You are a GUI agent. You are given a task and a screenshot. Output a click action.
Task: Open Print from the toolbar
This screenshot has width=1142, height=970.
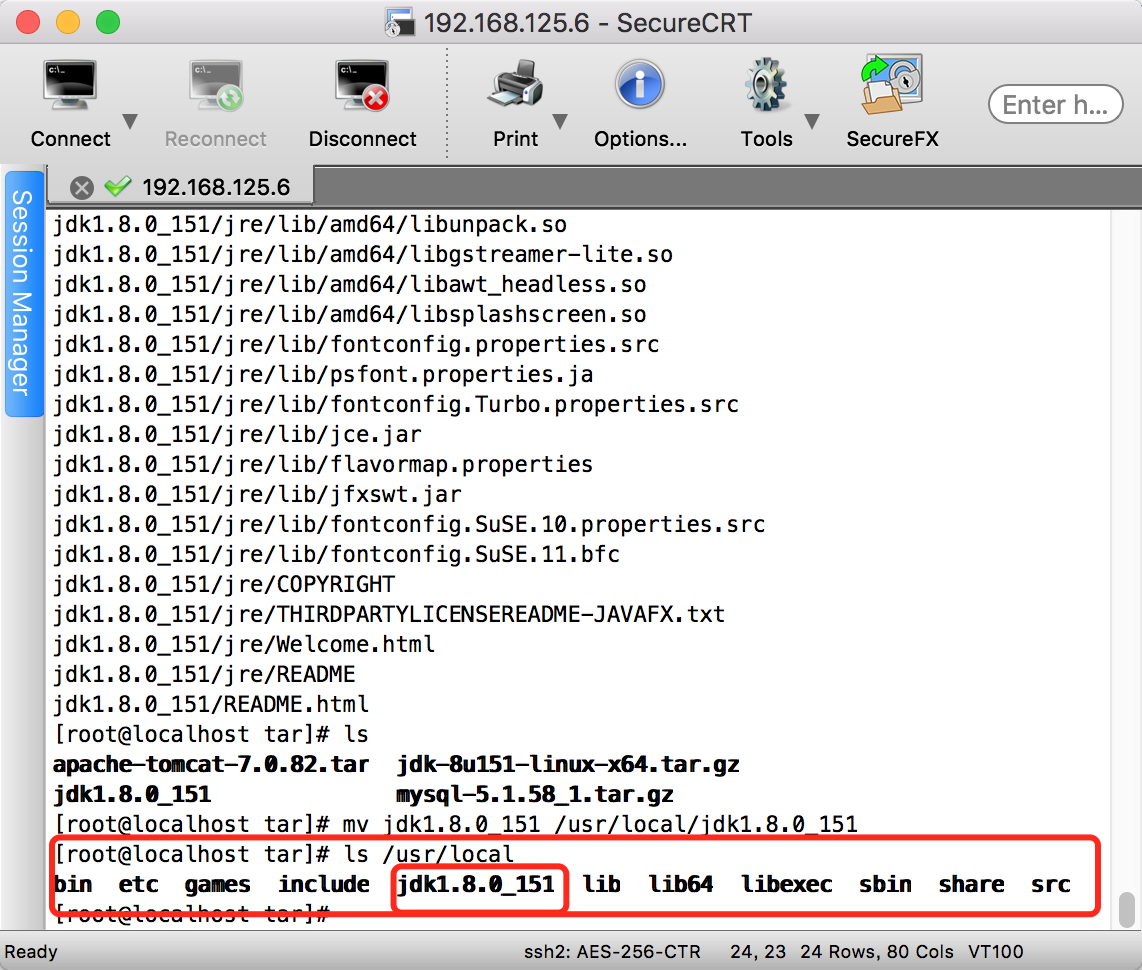516,84
